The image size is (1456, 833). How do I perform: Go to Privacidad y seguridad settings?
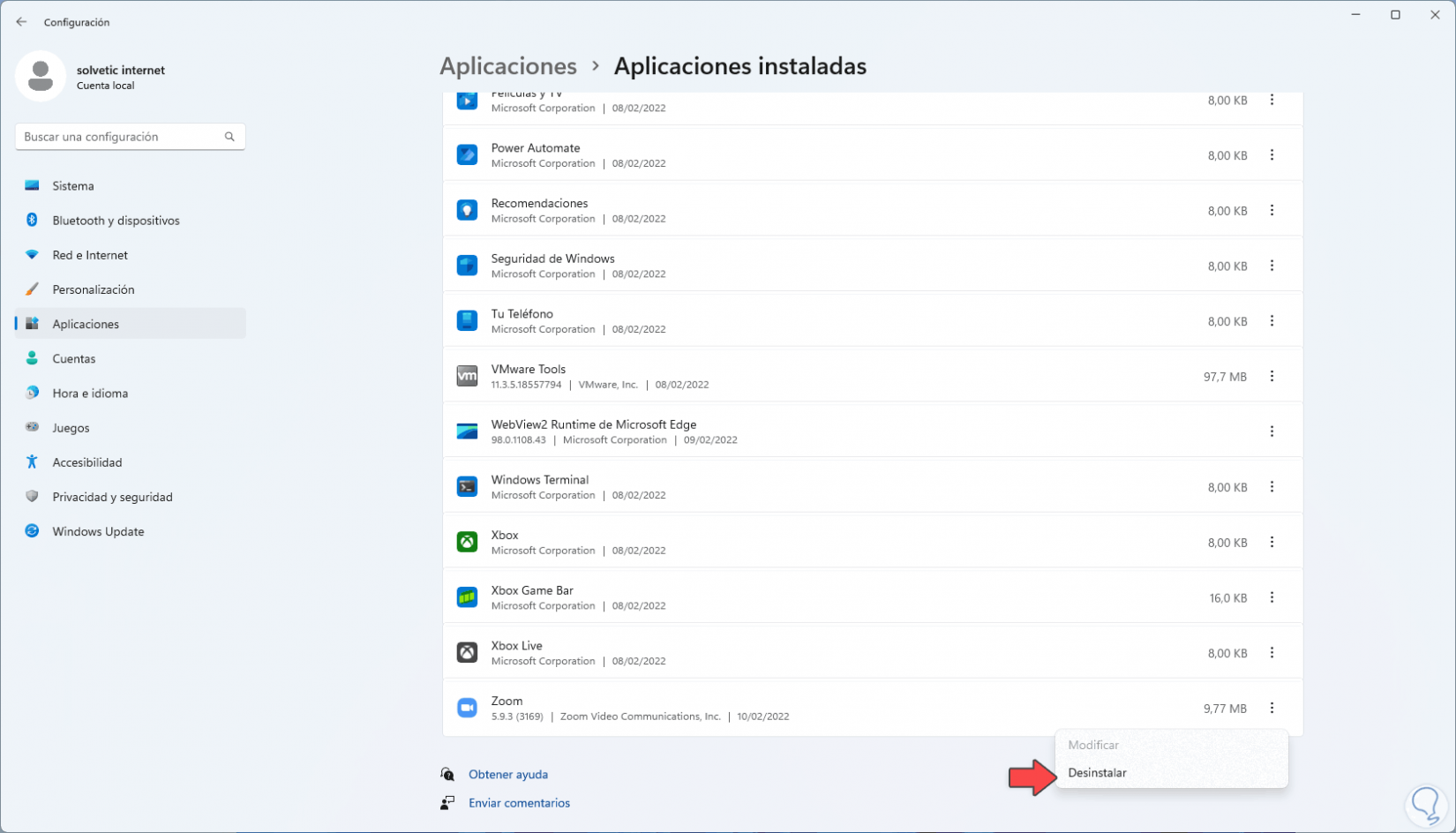112,497
